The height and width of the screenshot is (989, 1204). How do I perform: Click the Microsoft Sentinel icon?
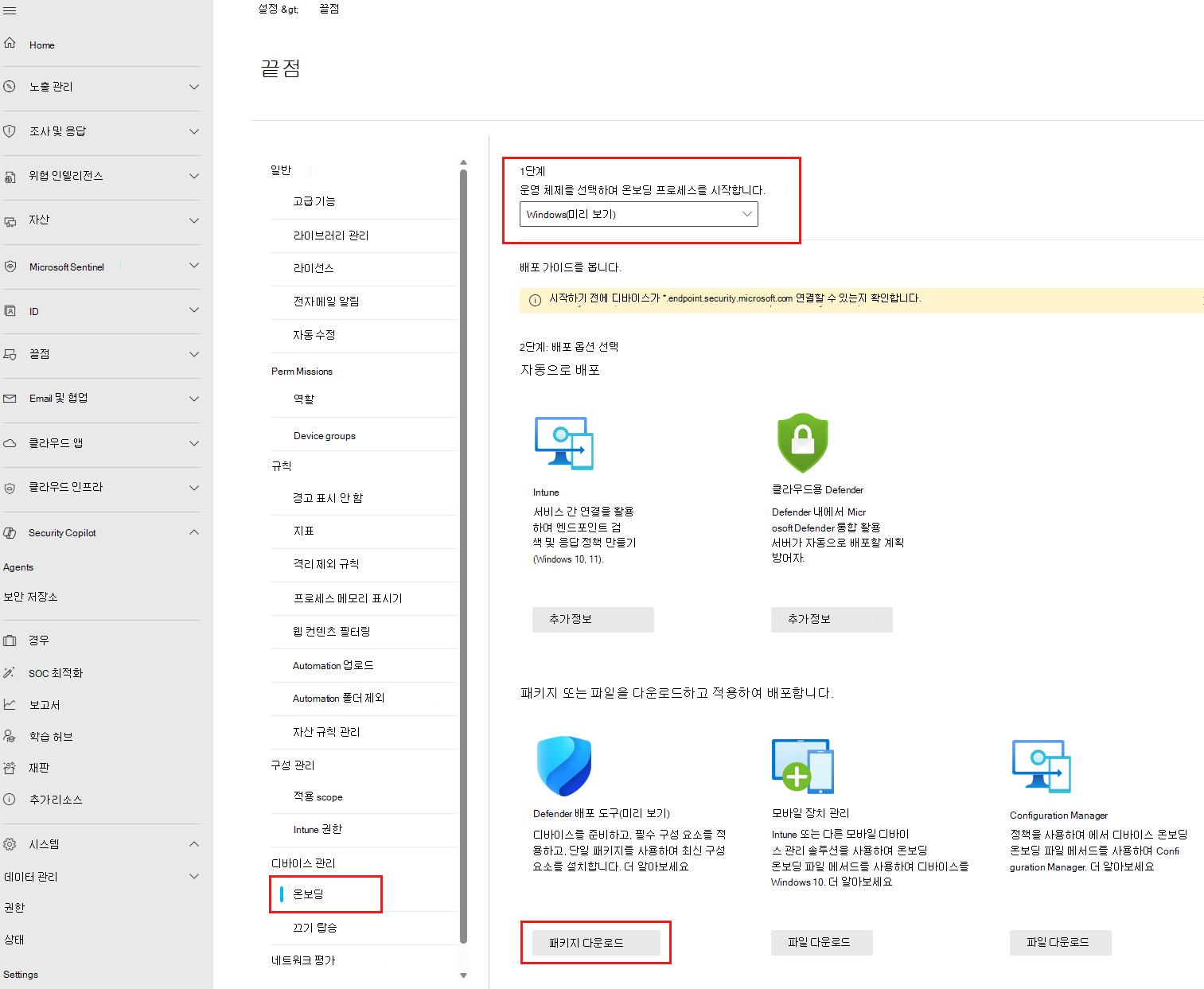(x=10, y=266)
